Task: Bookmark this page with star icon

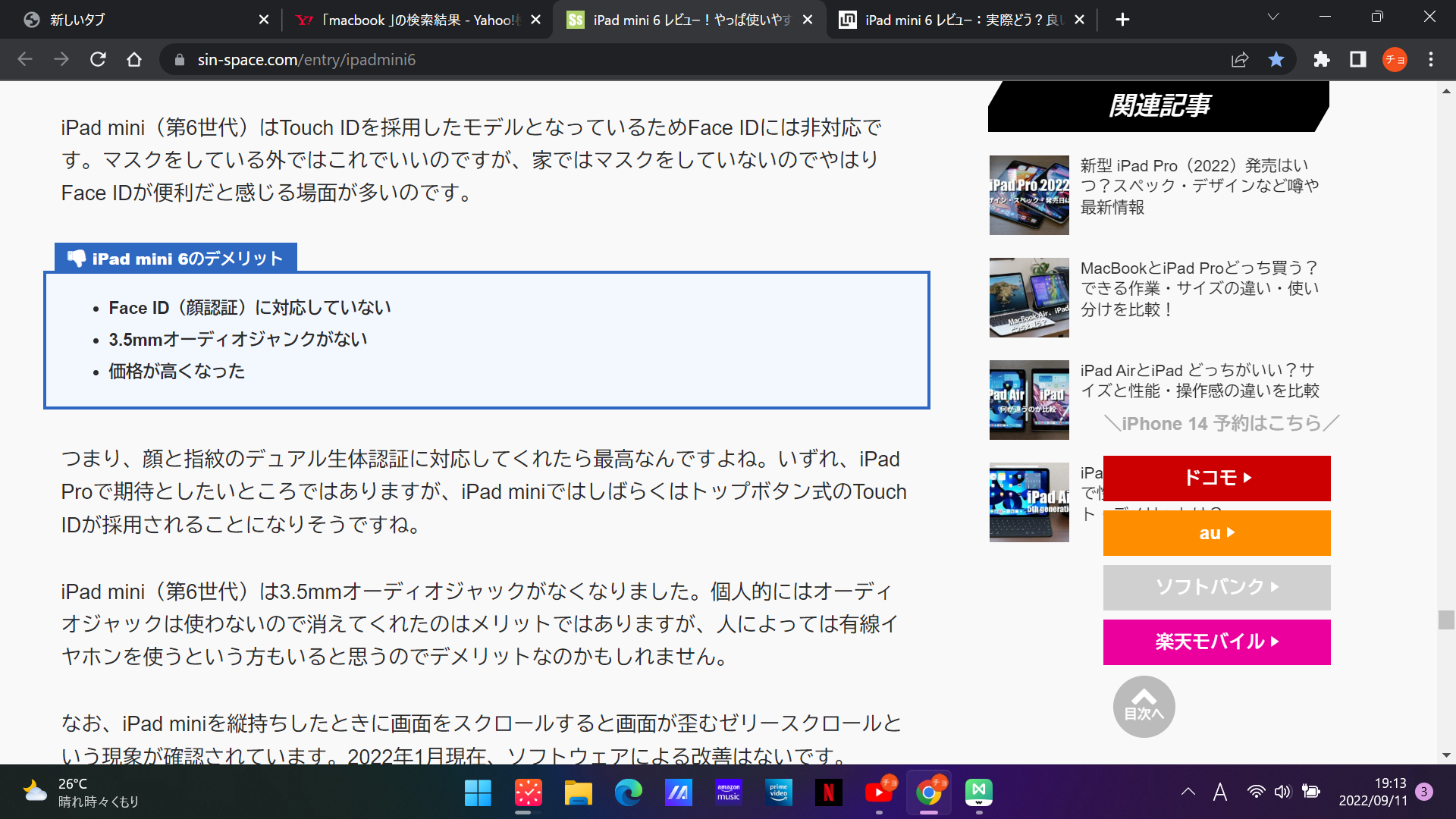Action: pyautogui.click(x=1276, y=59)
